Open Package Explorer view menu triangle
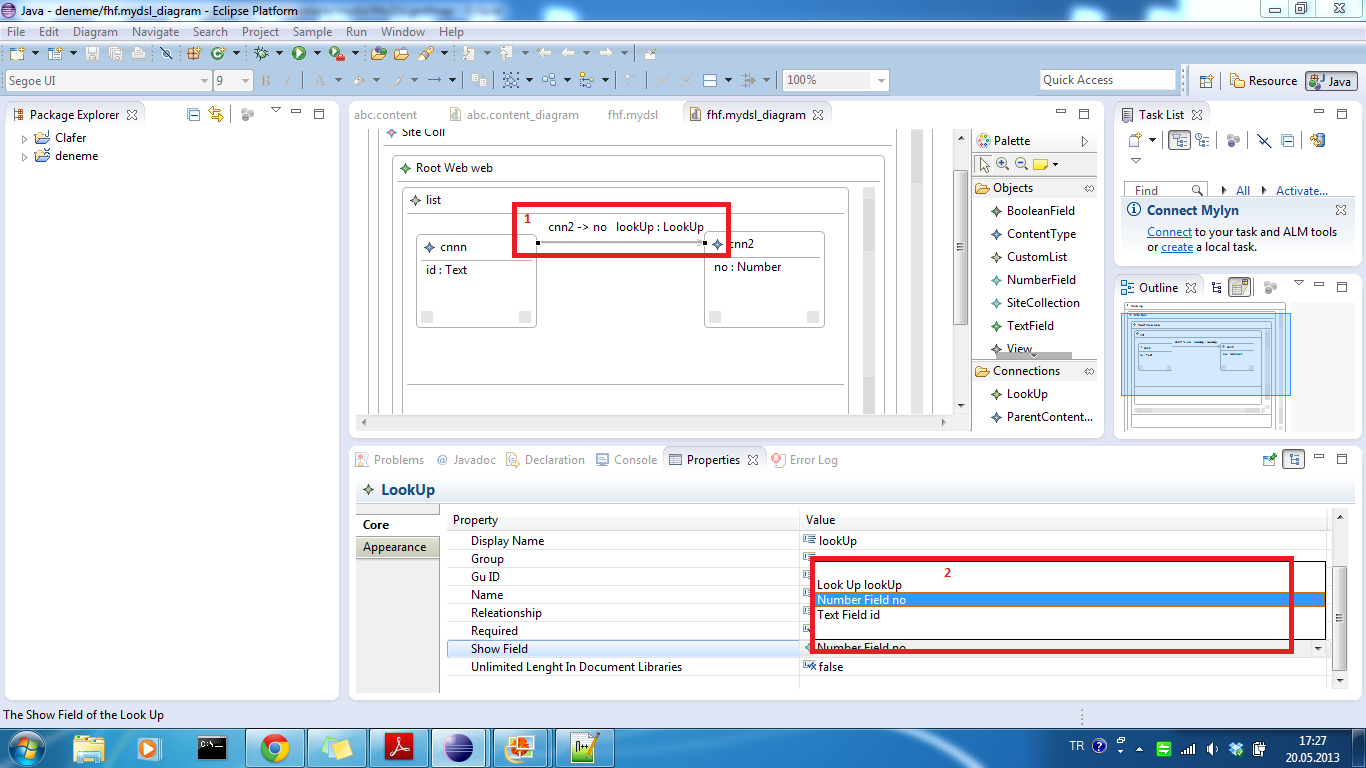 point(276,112)
